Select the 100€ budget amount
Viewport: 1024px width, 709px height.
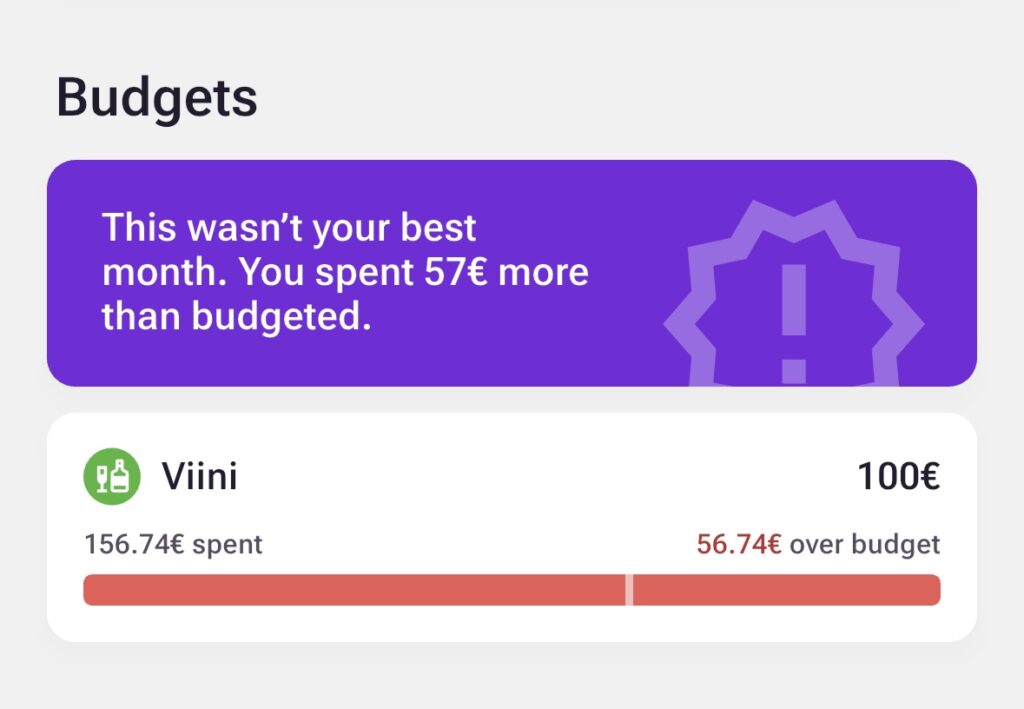898,477
